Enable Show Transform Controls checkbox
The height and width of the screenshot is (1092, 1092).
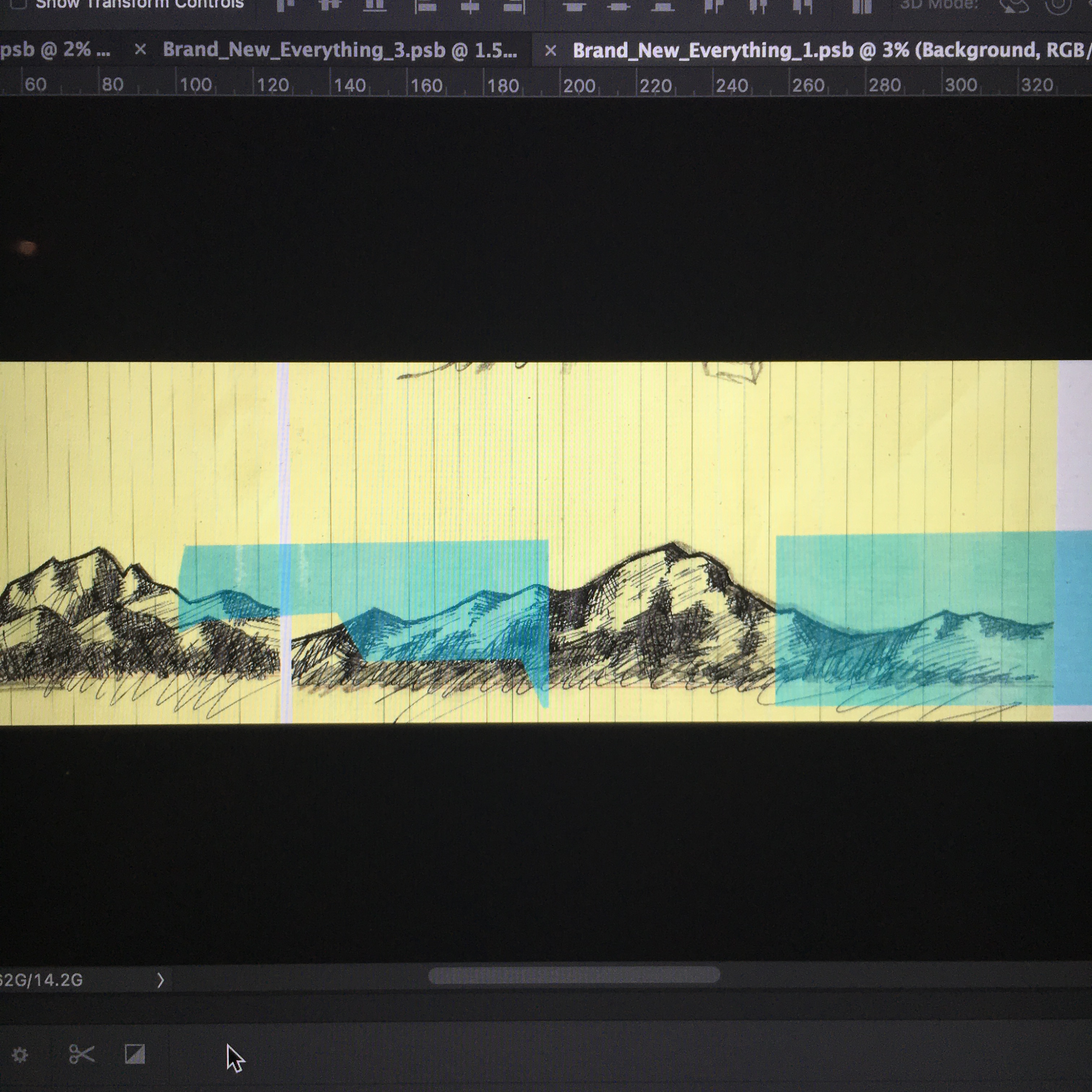(x=18, y=4)
